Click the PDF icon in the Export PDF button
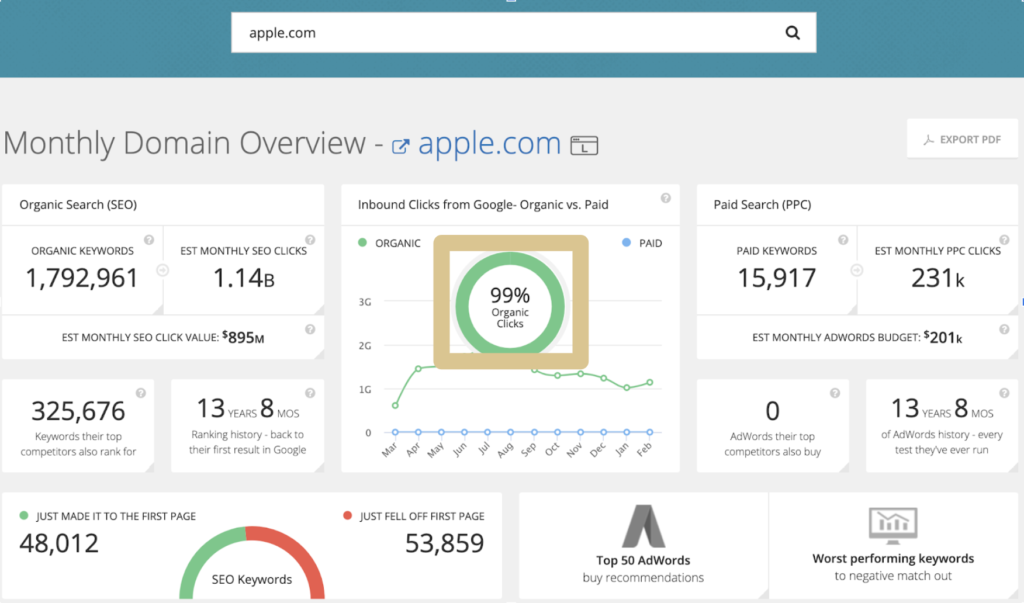Screen dimensions: 1024x603 coord(928,140)
